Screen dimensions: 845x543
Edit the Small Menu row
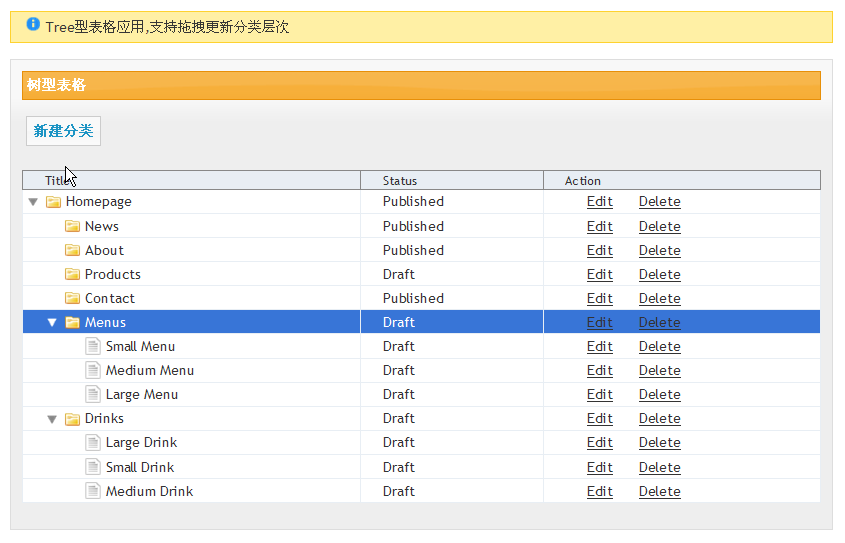point(600,346)
